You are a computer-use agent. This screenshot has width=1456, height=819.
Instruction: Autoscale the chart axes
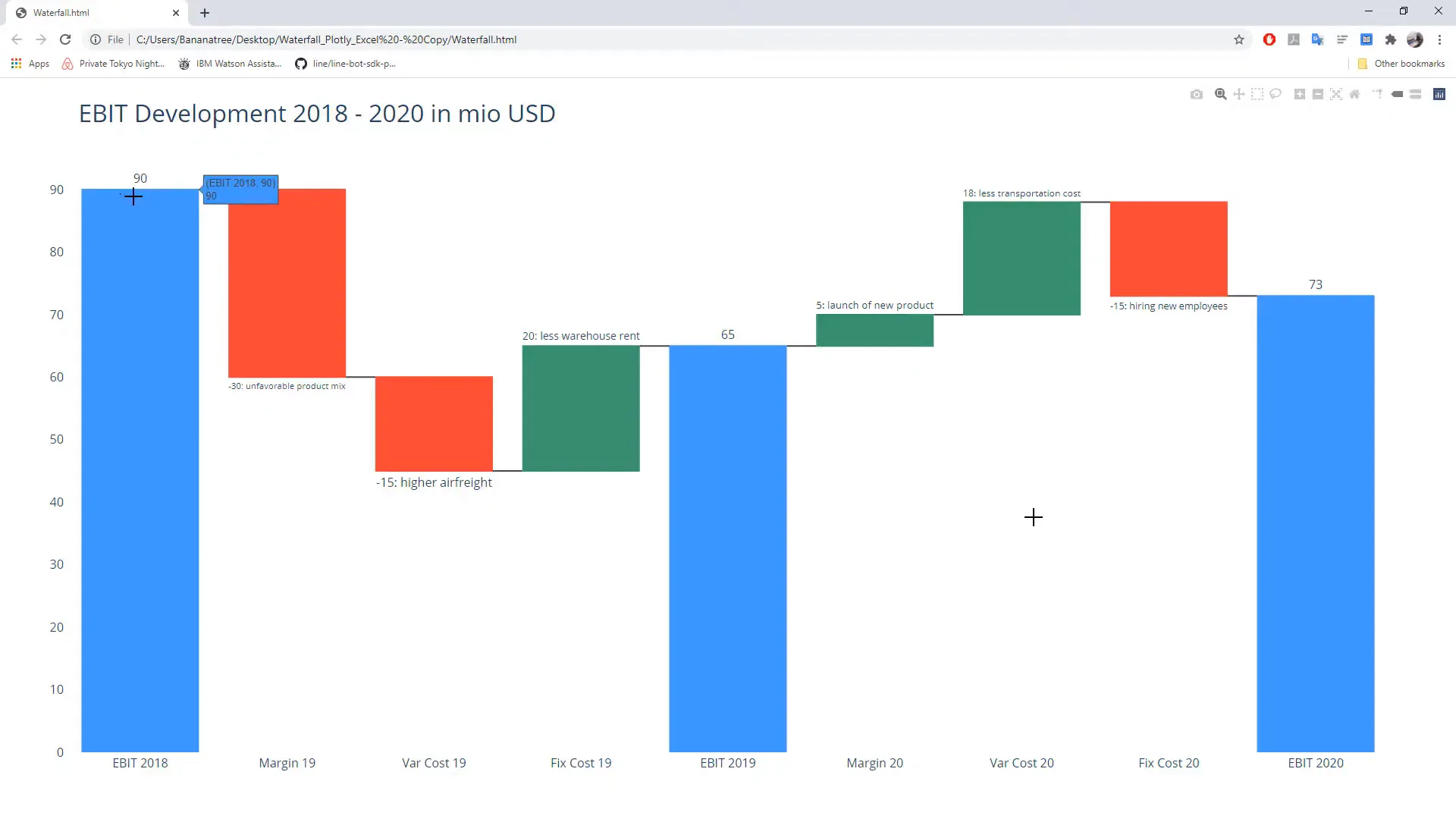[x=1336, y=94]
